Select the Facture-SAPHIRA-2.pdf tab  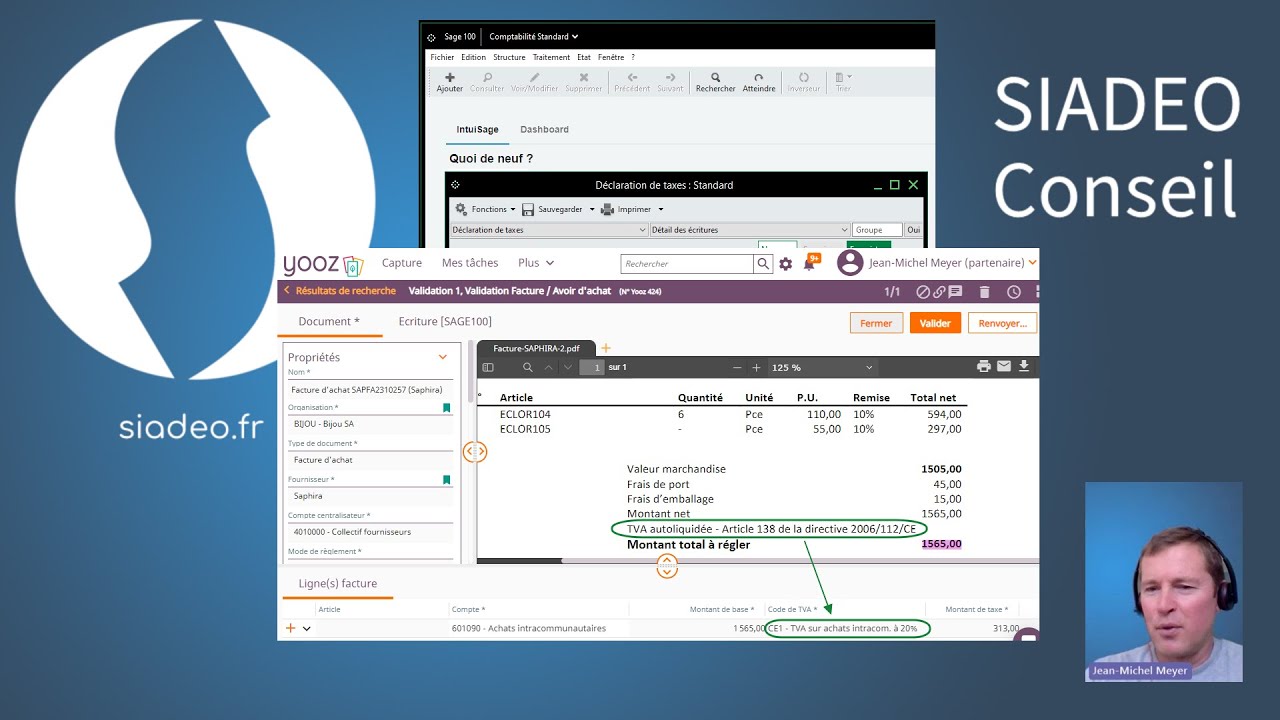pyautogui.click(x=536, y=348)
